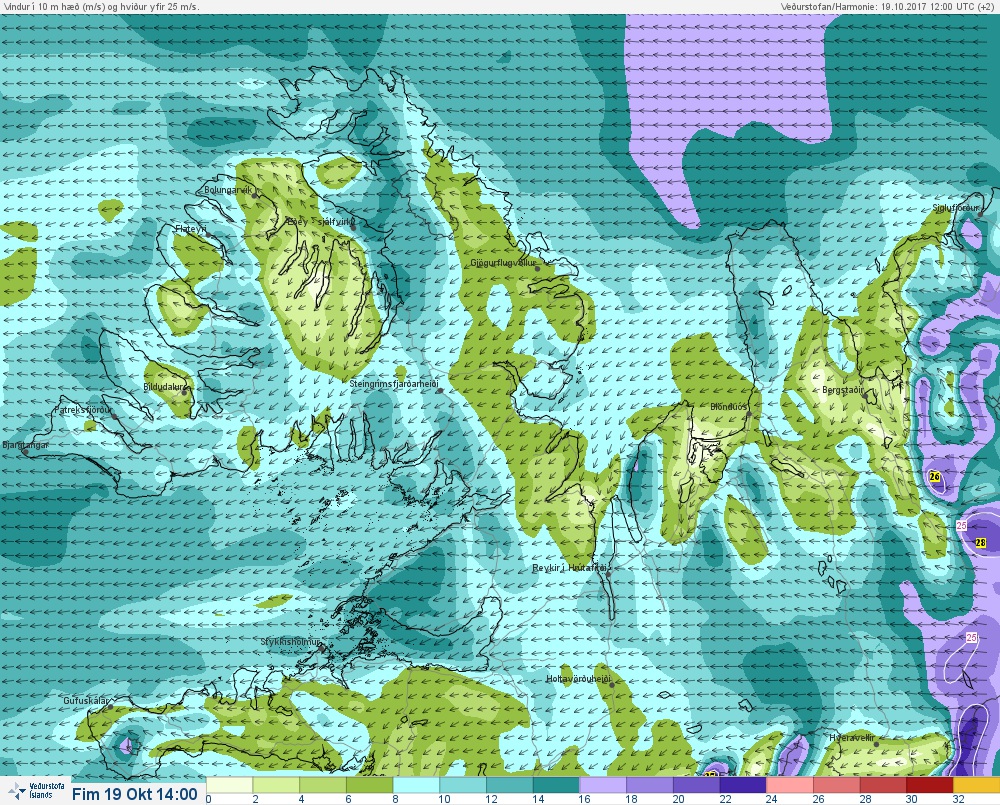This screenshot has width=1000, height=805.
Task: Pick the 4–6 m/s green legend swatch
Action: (x=323, y=785)
